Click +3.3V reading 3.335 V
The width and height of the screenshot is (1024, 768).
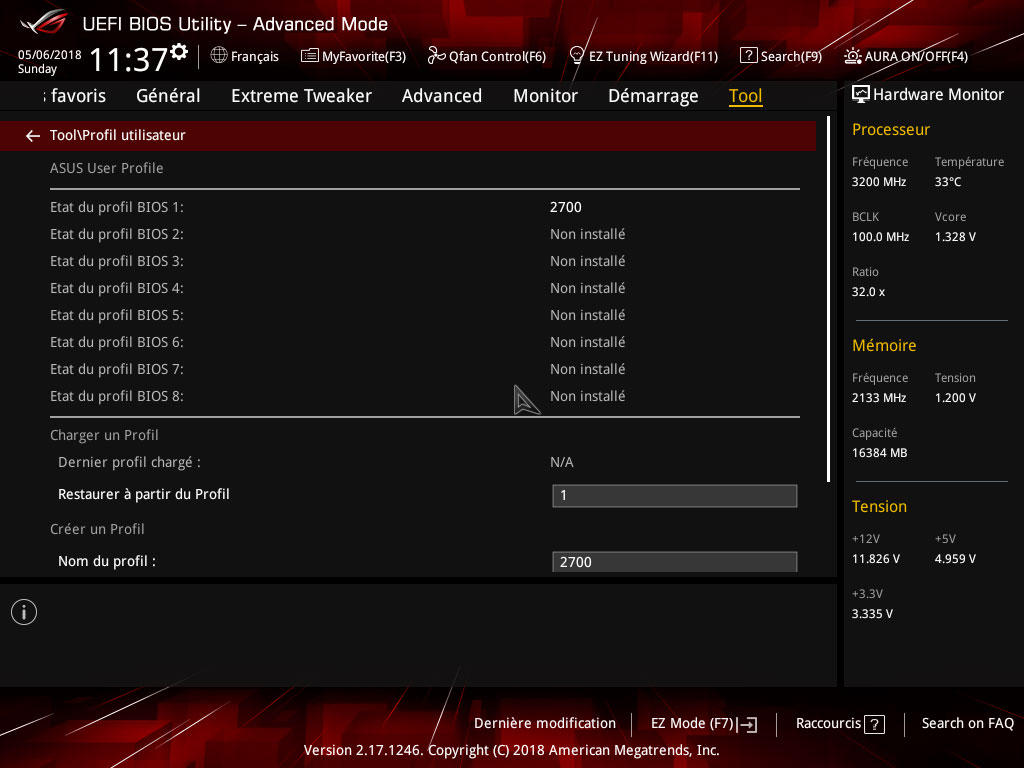(872, 614)
